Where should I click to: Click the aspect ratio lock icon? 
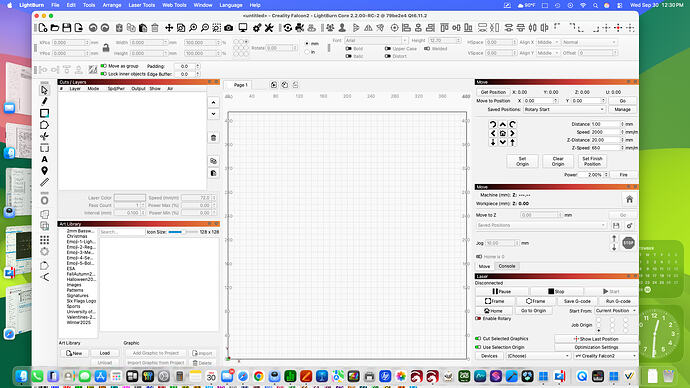coord(106,48)
